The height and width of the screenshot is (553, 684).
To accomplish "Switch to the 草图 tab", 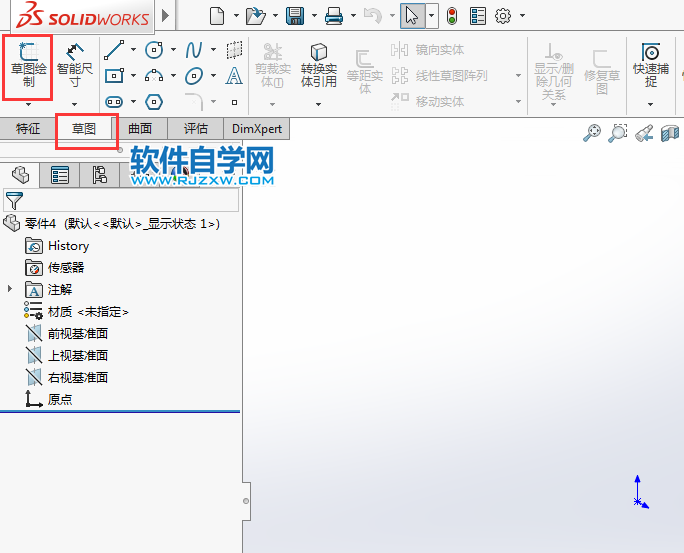I will 84,129.
